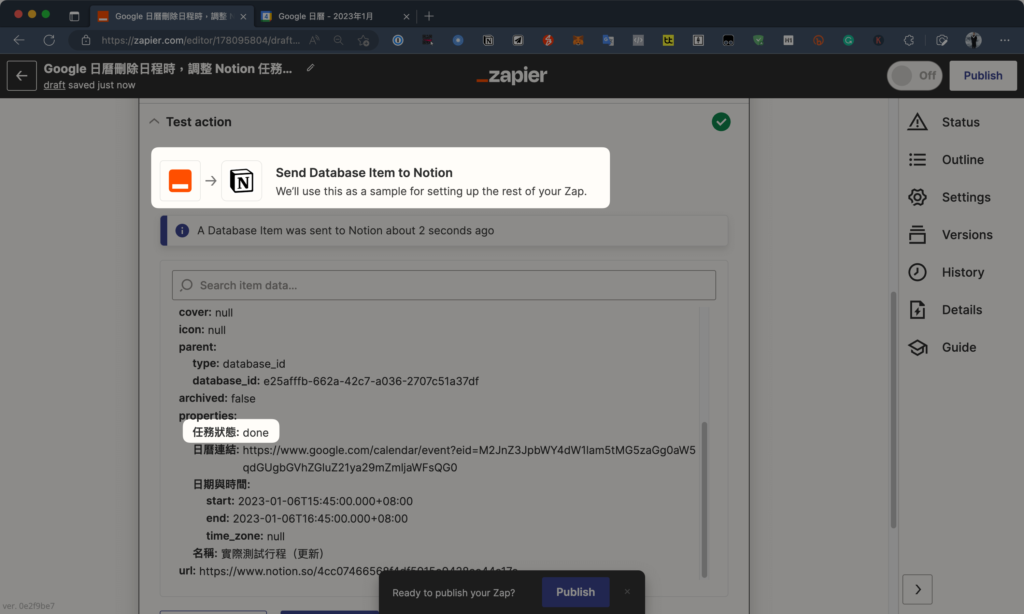Click the Notion app icon in sample card
1024x614 pixels.
242,180
